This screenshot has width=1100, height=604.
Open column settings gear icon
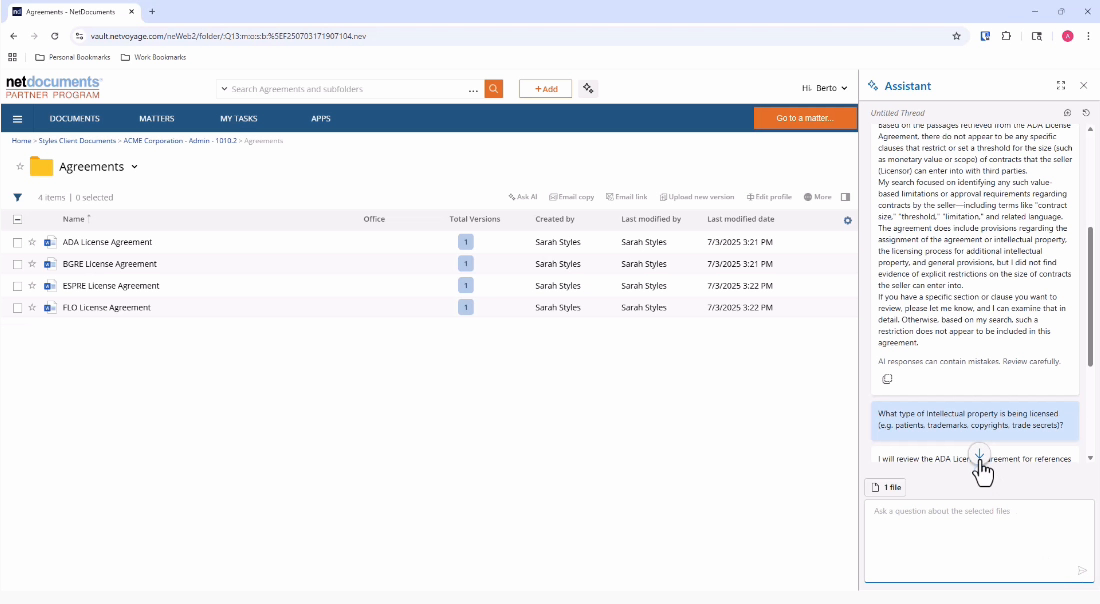click(x=847, y=220)
